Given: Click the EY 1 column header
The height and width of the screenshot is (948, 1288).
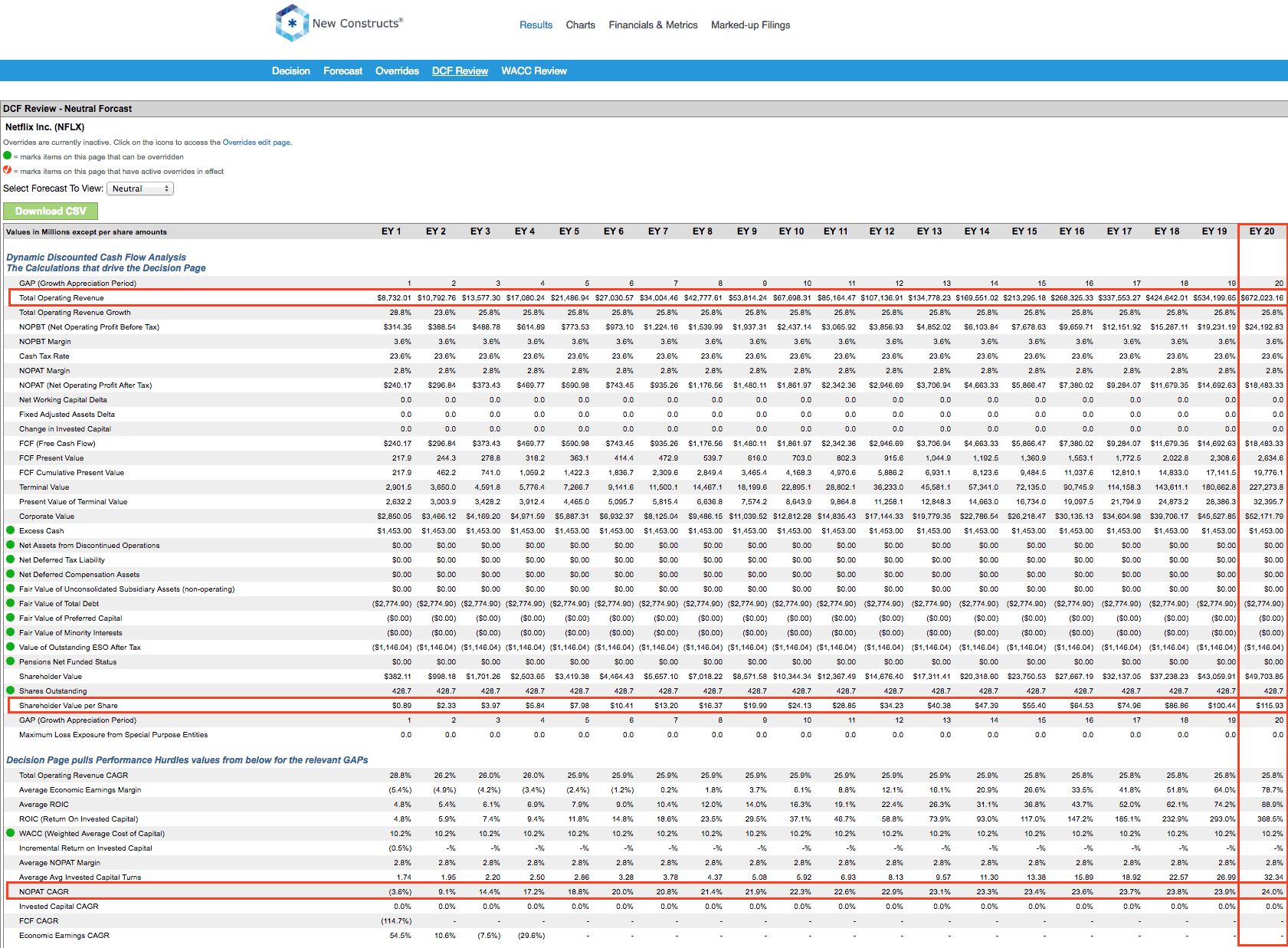Looking at the screenshot, I should [x=392, y=231].
